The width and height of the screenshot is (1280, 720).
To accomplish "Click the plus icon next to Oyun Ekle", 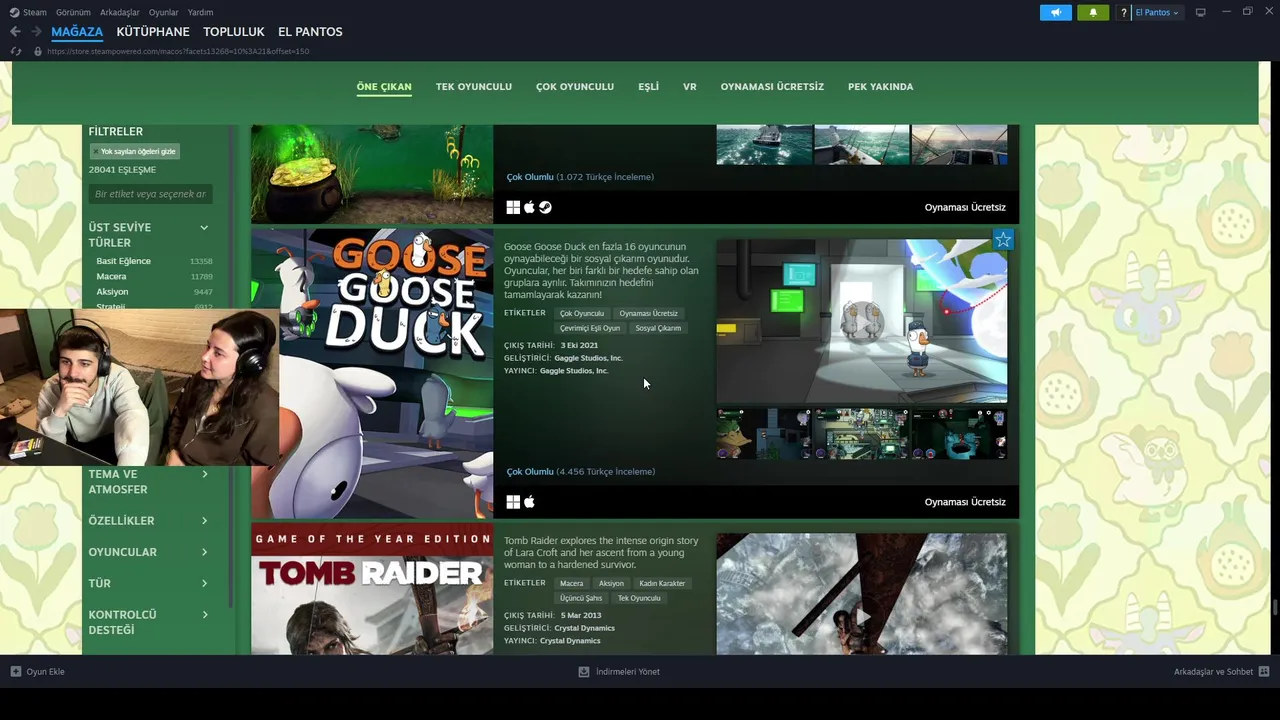I will 15,671.
